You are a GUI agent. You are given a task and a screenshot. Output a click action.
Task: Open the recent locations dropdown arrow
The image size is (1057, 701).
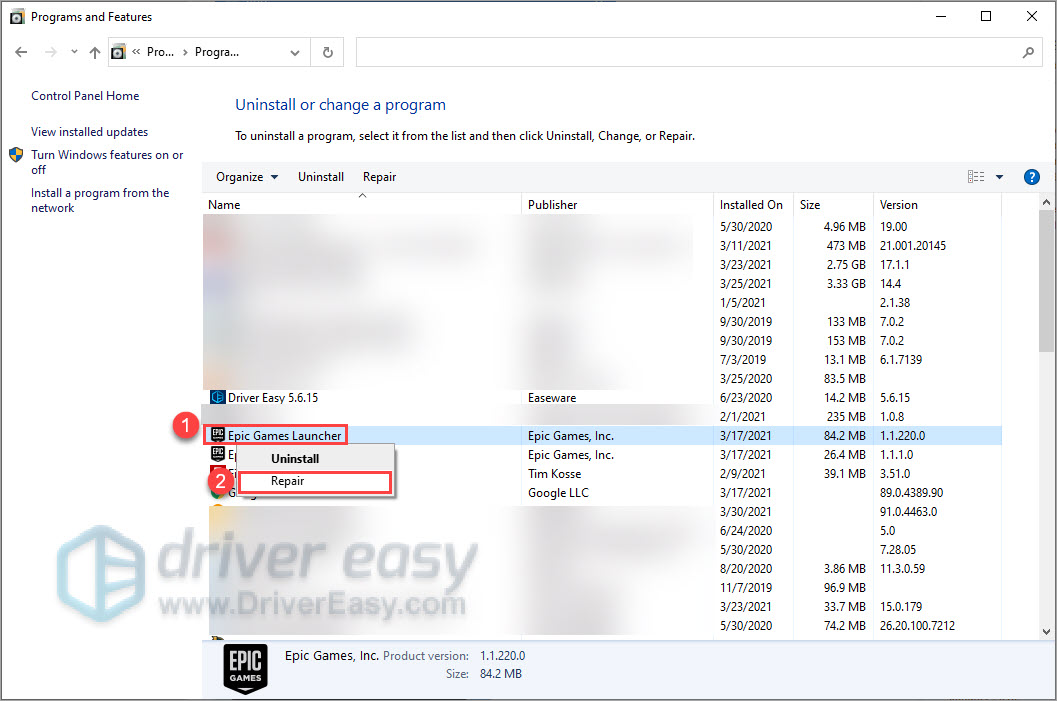coord(74,52)
